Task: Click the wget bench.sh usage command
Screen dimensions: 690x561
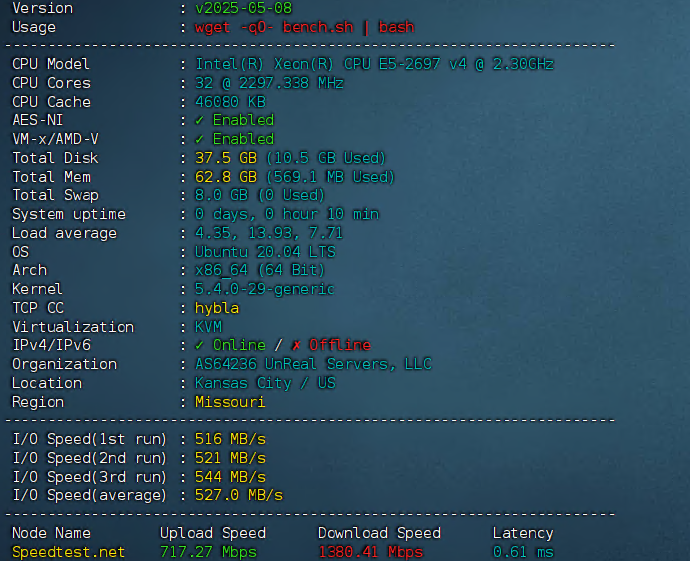Action: pyautogui.click(x=304, y=27)
